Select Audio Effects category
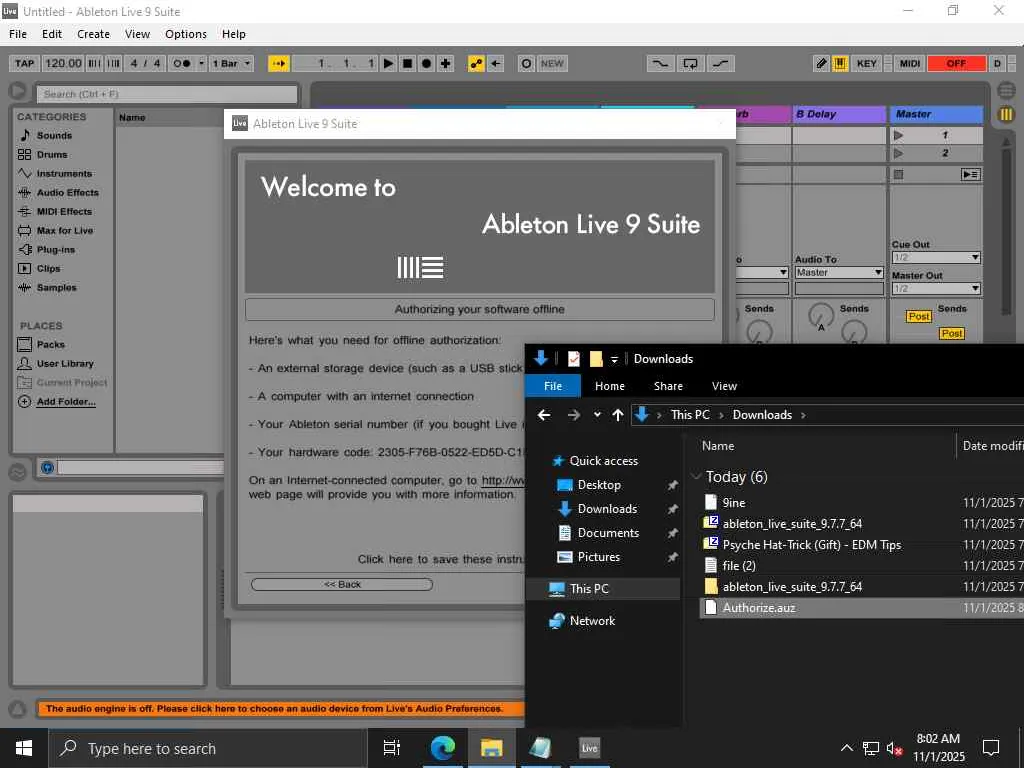Image resolution: width=1024 pixels, height=768 pixels. pyautogui.click(x=67, y=193)
